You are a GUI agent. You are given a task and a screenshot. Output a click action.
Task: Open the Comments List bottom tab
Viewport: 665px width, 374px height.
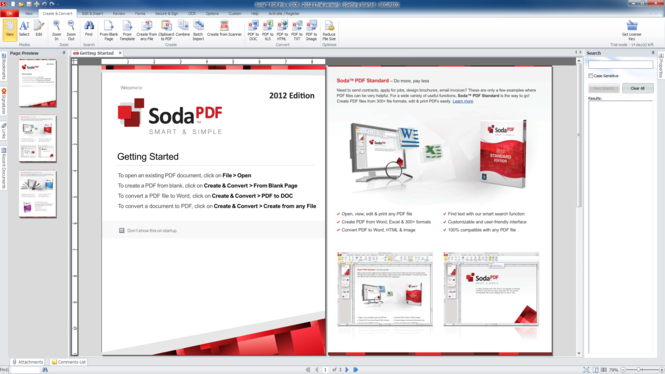69,362
